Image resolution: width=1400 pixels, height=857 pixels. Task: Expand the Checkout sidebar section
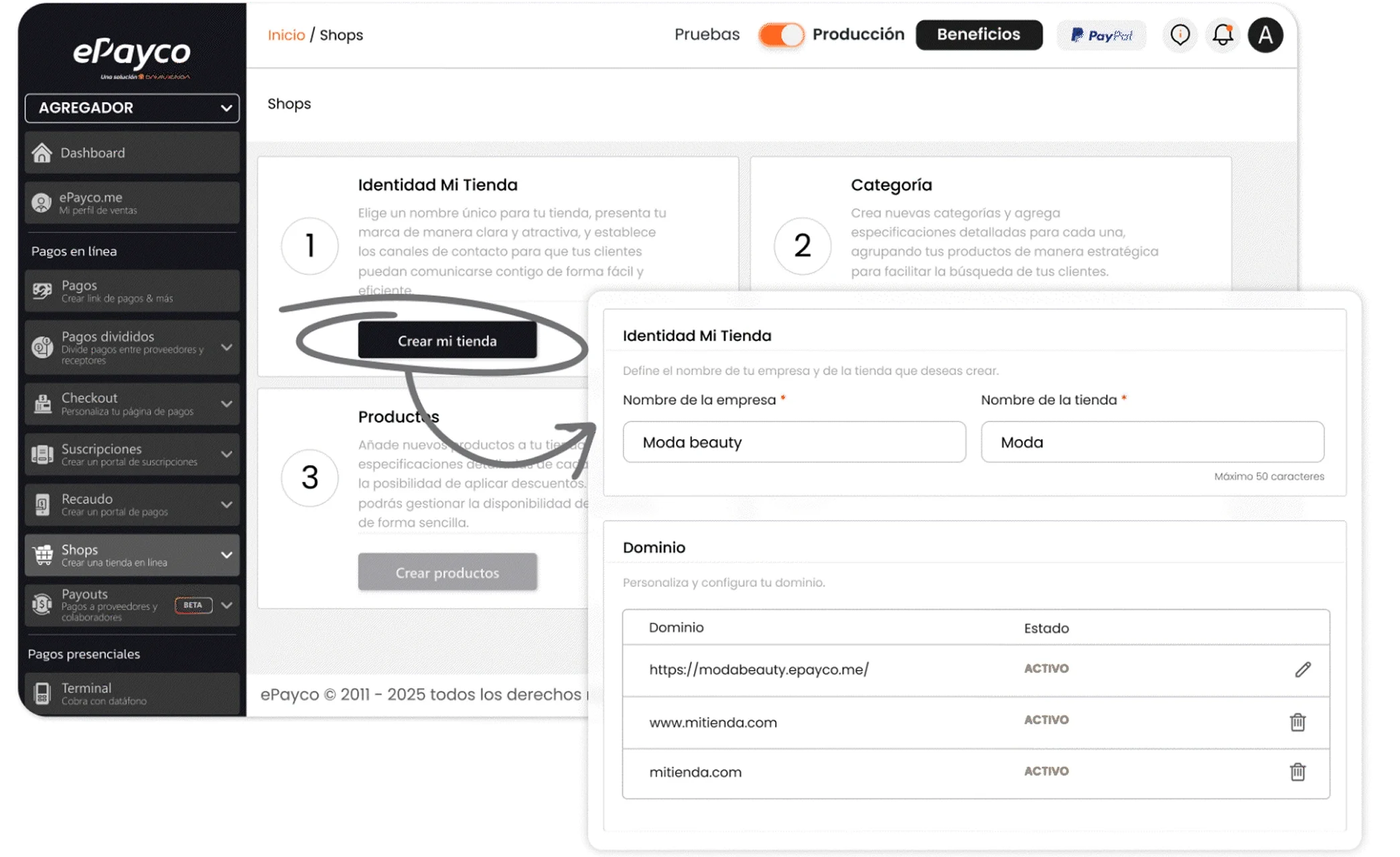coord(226,404)
